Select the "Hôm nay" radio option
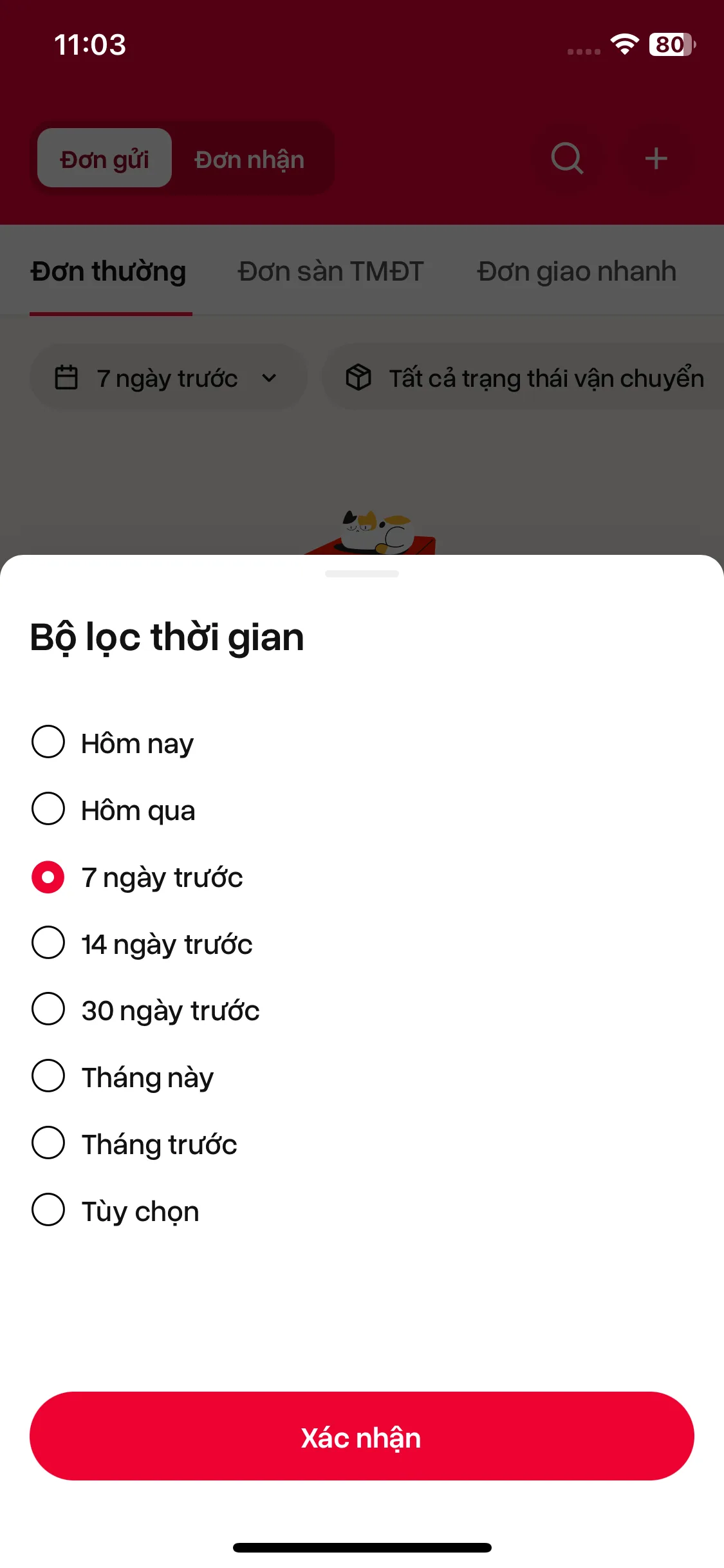Image resolution: width=724 pixels, height=1568 pixels. [x=48, y=742]
